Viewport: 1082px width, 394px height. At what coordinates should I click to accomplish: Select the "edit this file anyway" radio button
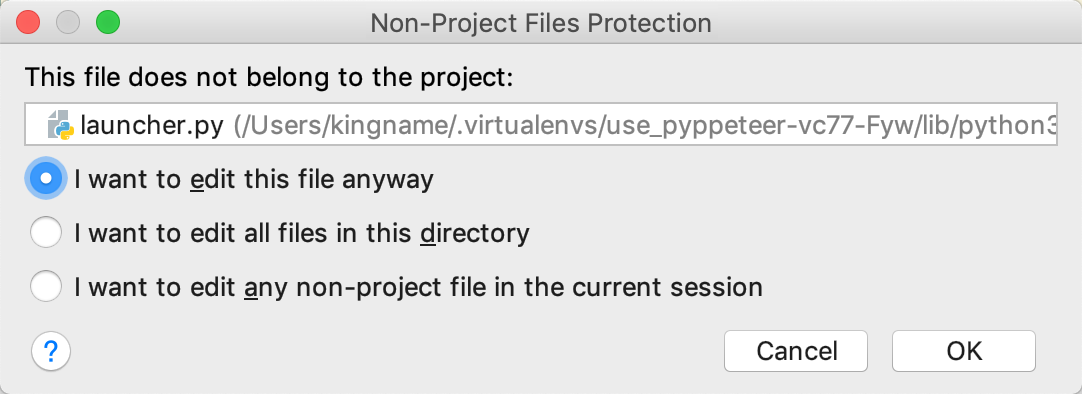[x=46, y=179]
